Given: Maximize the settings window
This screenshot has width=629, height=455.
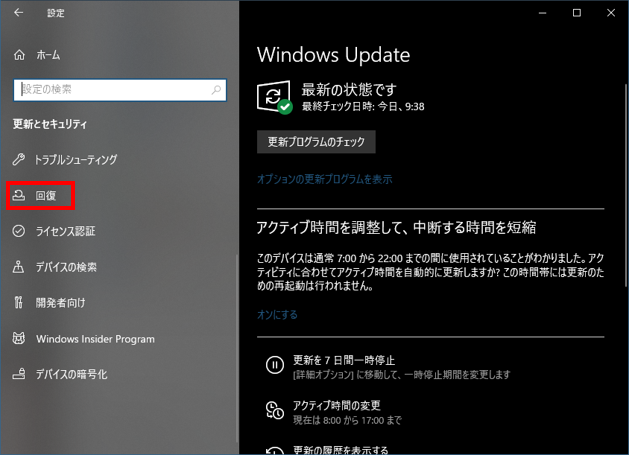Looking at the screenshot, I should (577, 13).
